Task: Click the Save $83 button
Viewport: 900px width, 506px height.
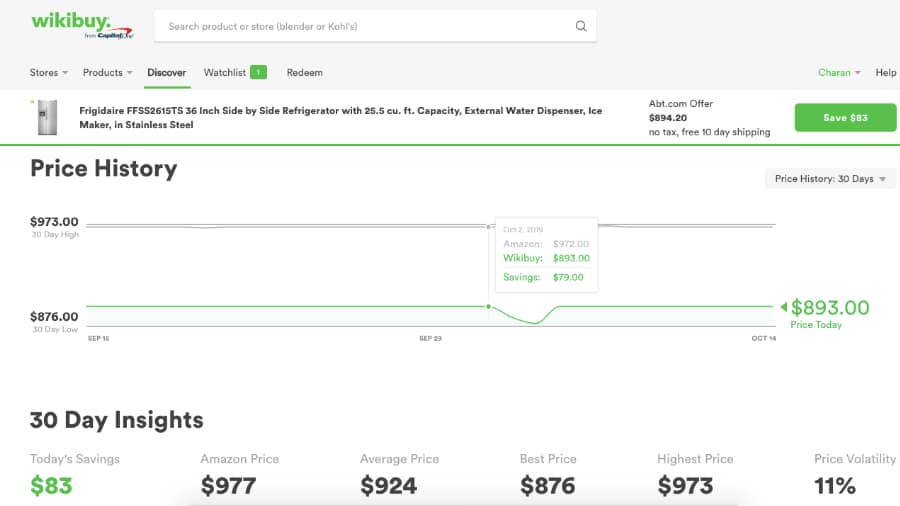Action: (845, 118)
